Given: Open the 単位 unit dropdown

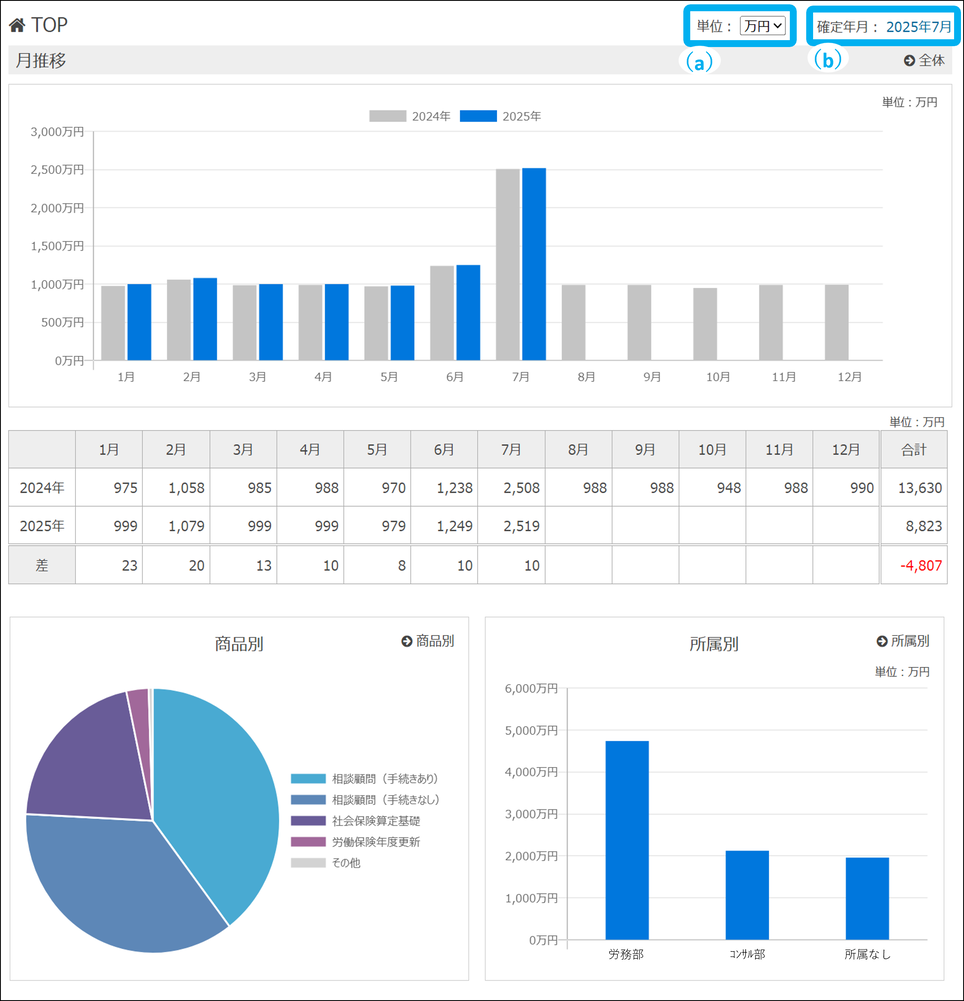Looking at the screenshot, I should coord(763,27).
